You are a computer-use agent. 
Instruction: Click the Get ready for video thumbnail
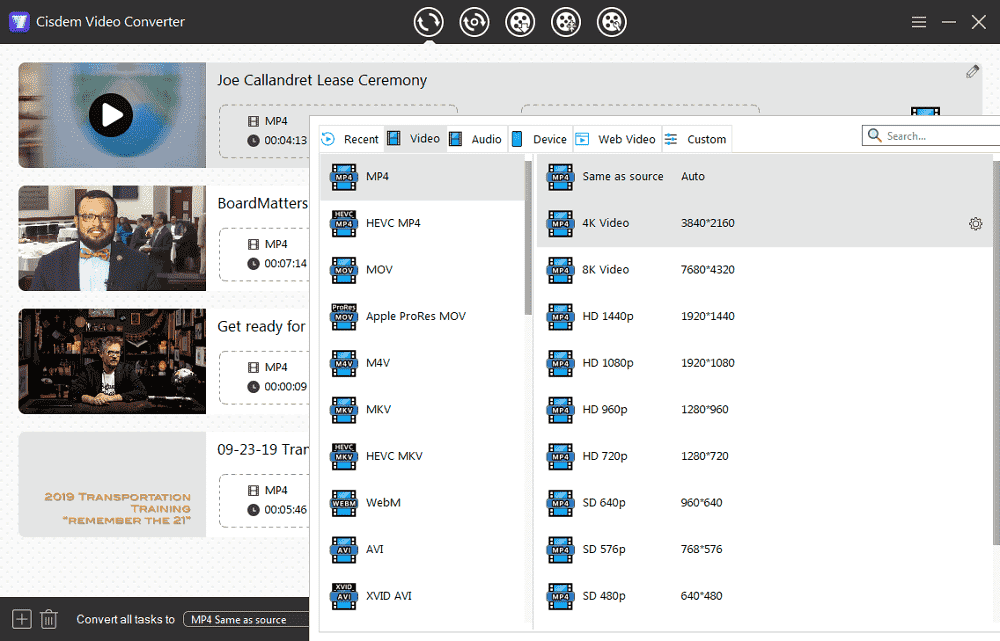112,361
